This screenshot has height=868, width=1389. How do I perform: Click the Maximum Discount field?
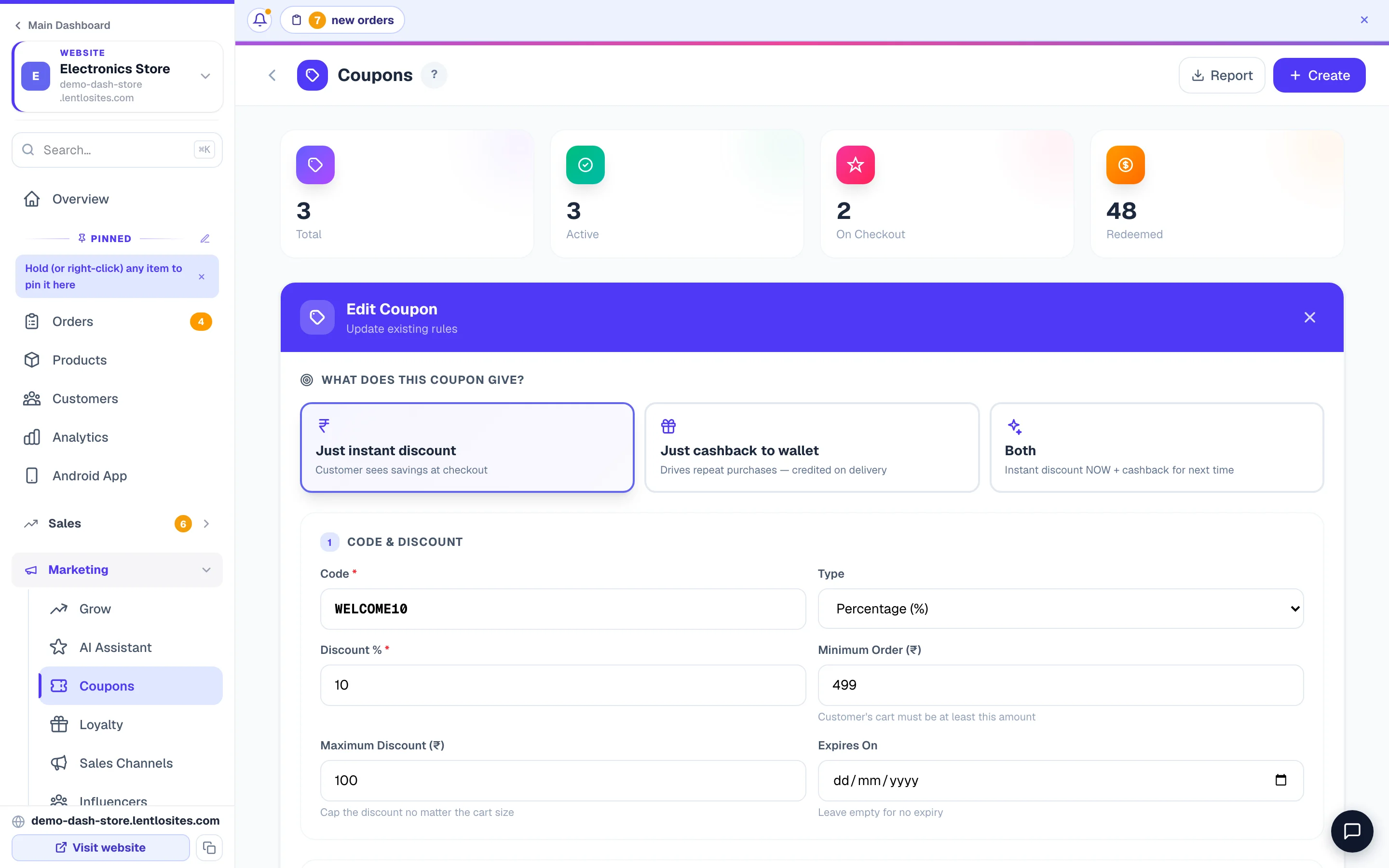[562, 780]
